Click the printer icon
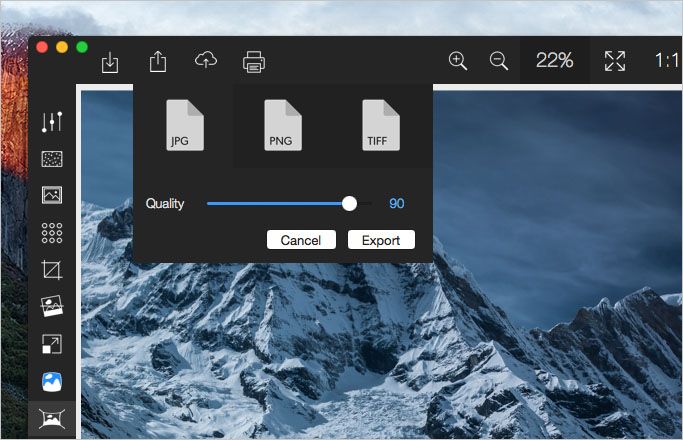The image size is (683, 440). [x=254, y=62]
